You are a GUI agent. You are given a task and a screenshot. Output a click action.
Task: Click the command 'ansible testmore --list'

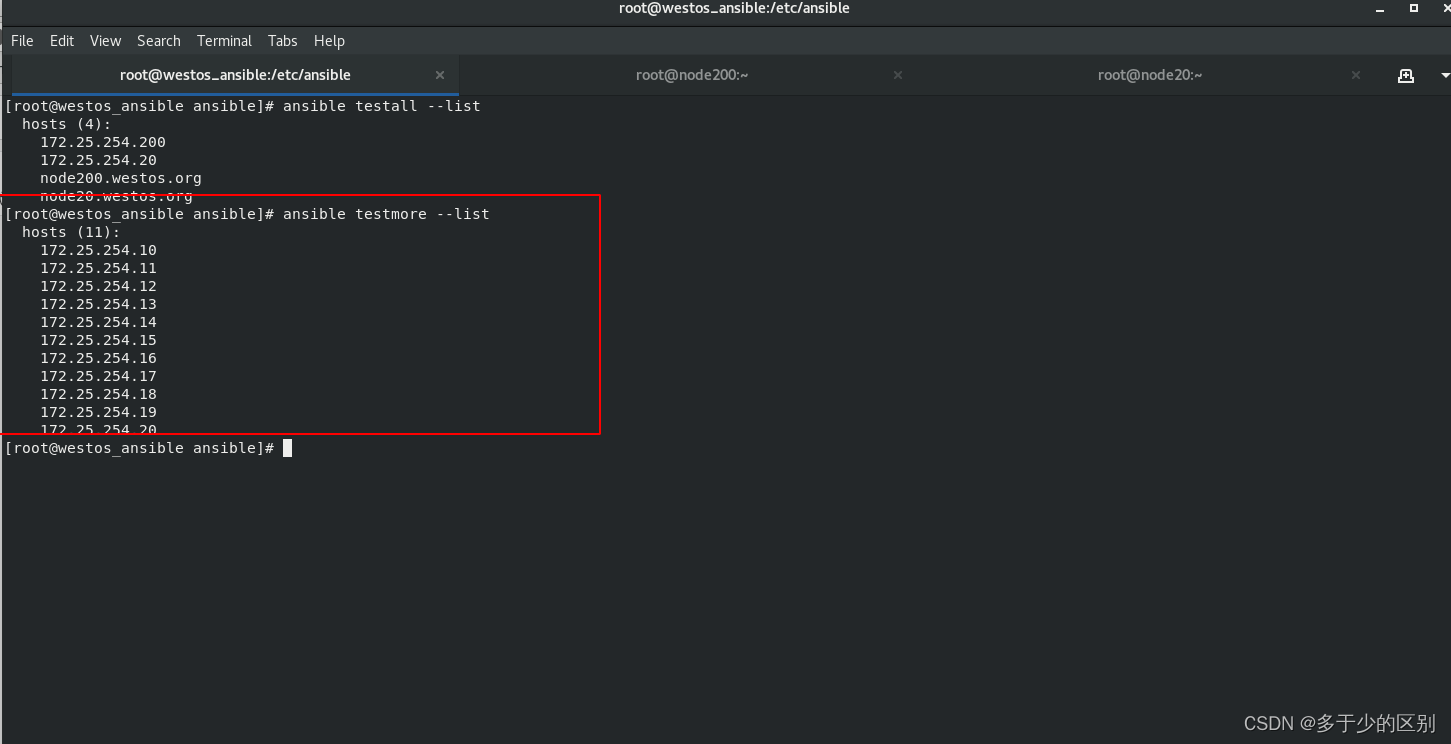coord(386,214)
